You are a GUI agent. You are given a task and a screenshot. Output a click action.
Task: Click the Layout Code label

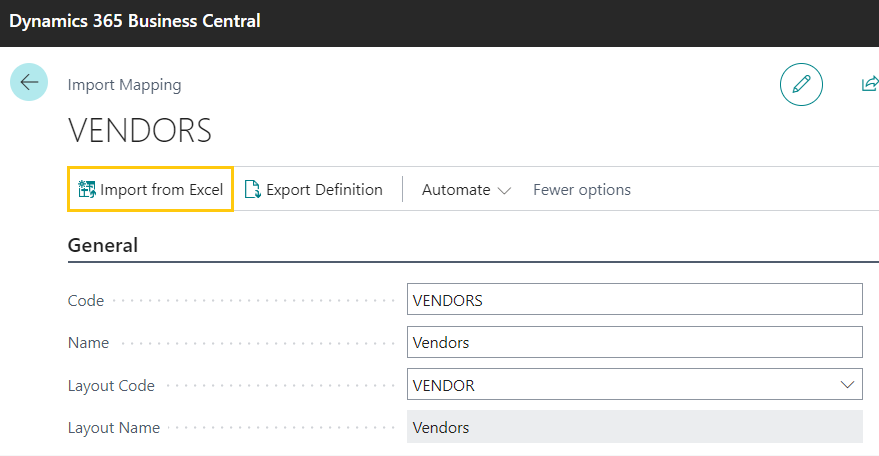[x=111, y=386]
